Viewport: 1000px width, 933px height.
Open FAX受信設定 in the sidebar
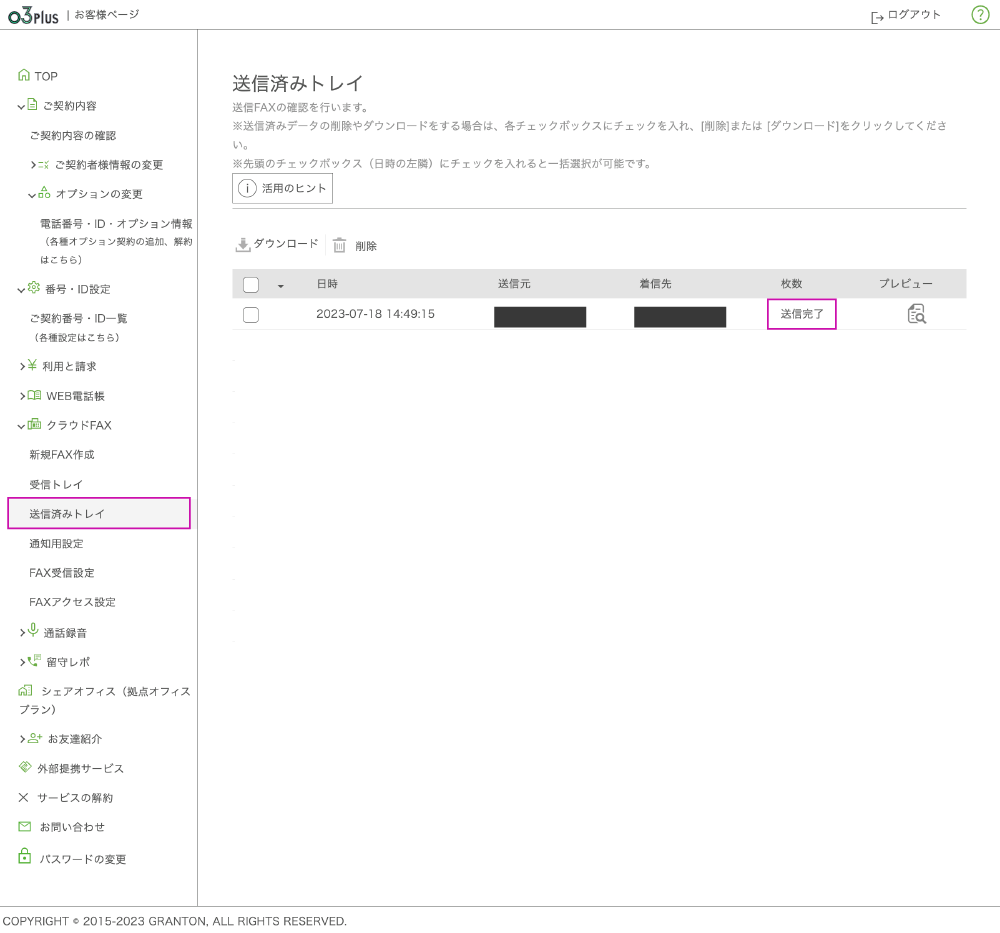(x=62, y=573)
